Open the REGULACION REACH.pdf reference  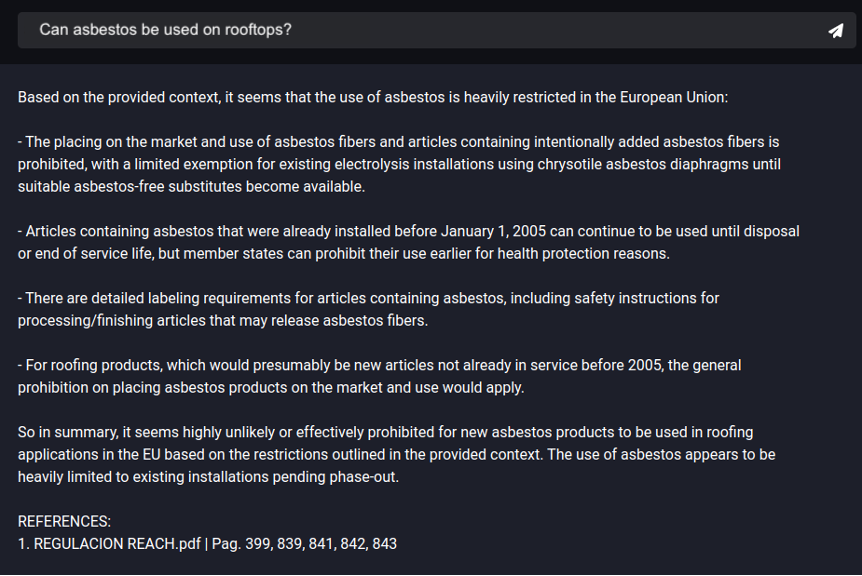115,543
